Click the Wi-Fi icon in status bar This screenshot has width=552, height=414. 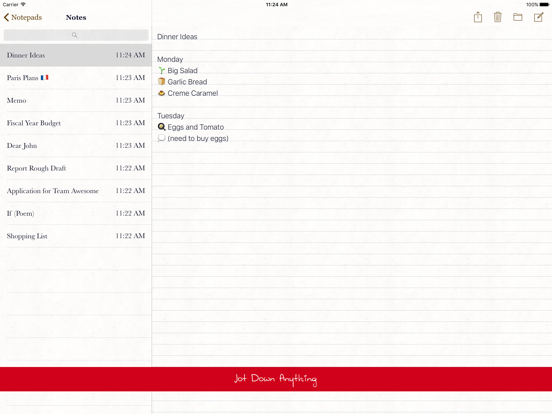23,4
